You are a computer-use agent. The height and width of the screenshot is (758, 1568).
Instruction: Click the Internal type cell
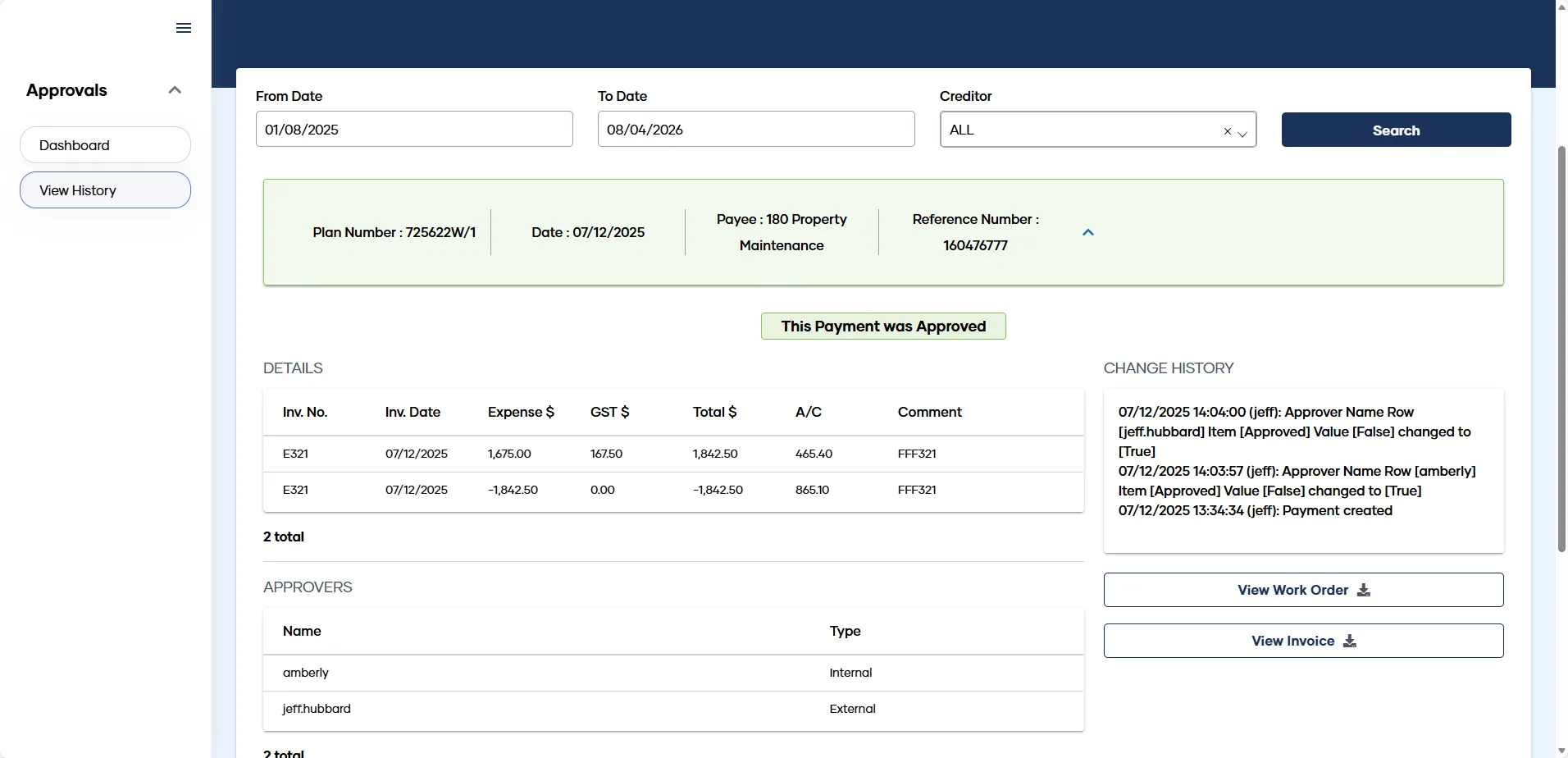[x=850, y=673]
